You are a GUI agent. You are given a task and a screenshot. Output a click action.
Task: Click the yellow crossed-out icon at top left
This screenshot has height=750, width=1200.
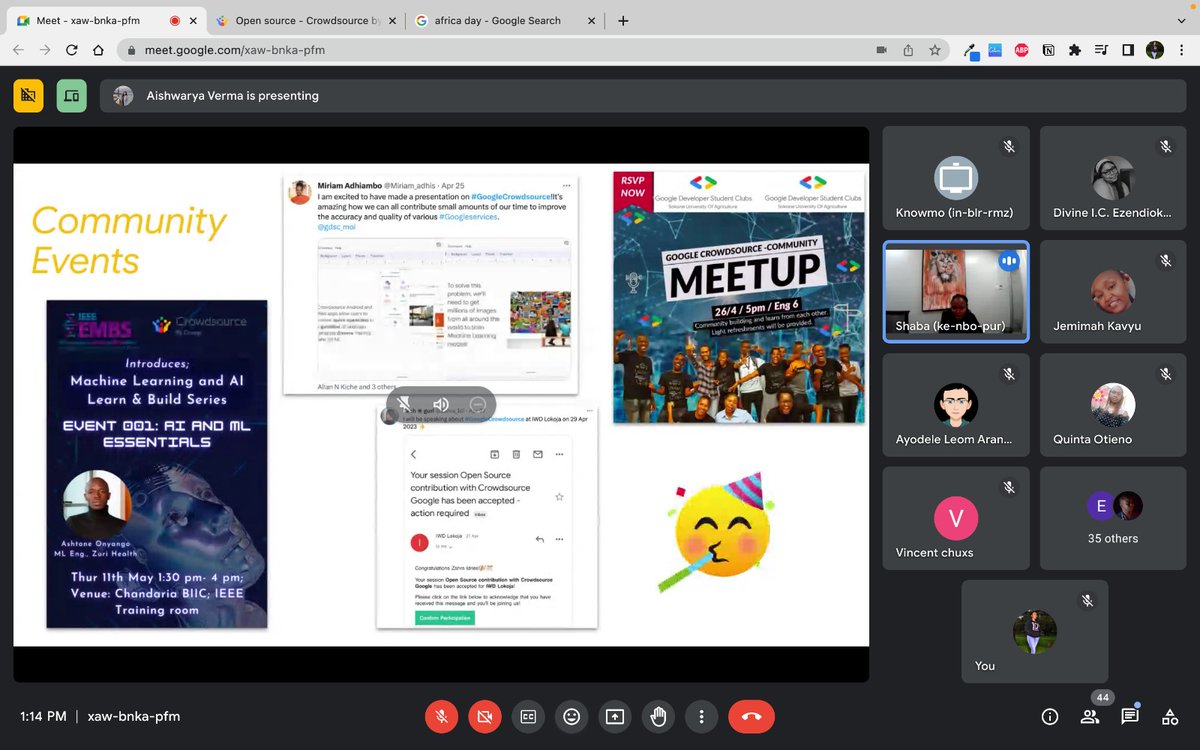28,96
